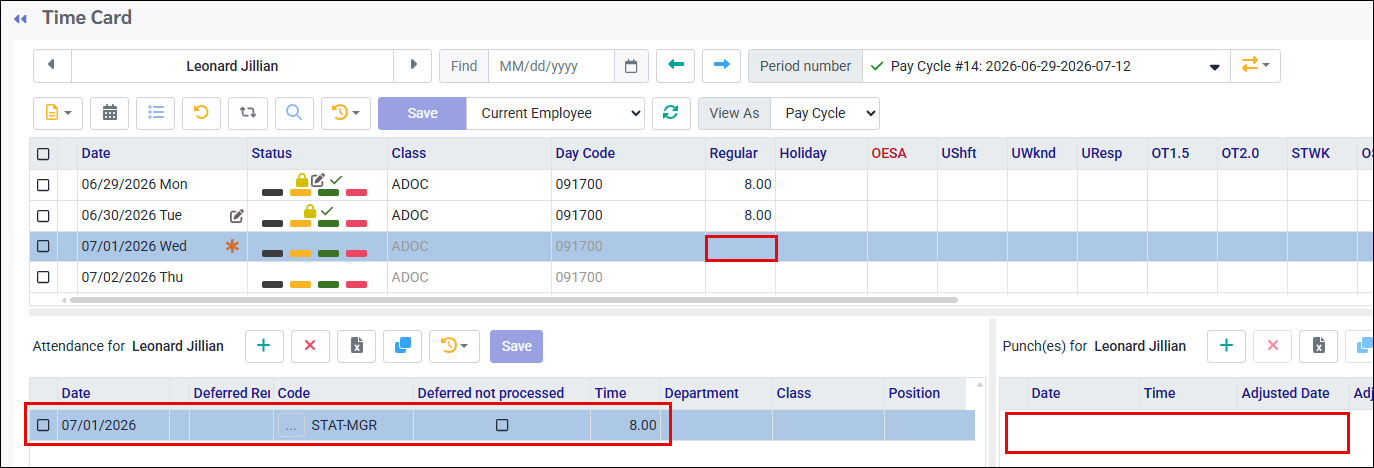The width and height of the screenshot is (1374, 468).
Task: Click the edit pencil icon on 06/30/2026 Tue date
Action: [x=237, y=216]
